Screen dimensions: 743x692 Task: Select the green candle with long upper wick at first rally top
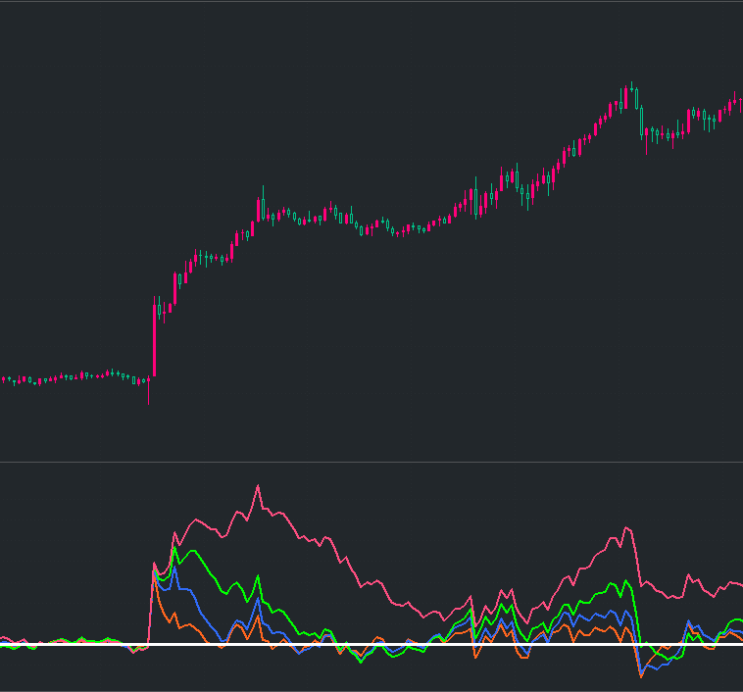click(x=263, y=204)
